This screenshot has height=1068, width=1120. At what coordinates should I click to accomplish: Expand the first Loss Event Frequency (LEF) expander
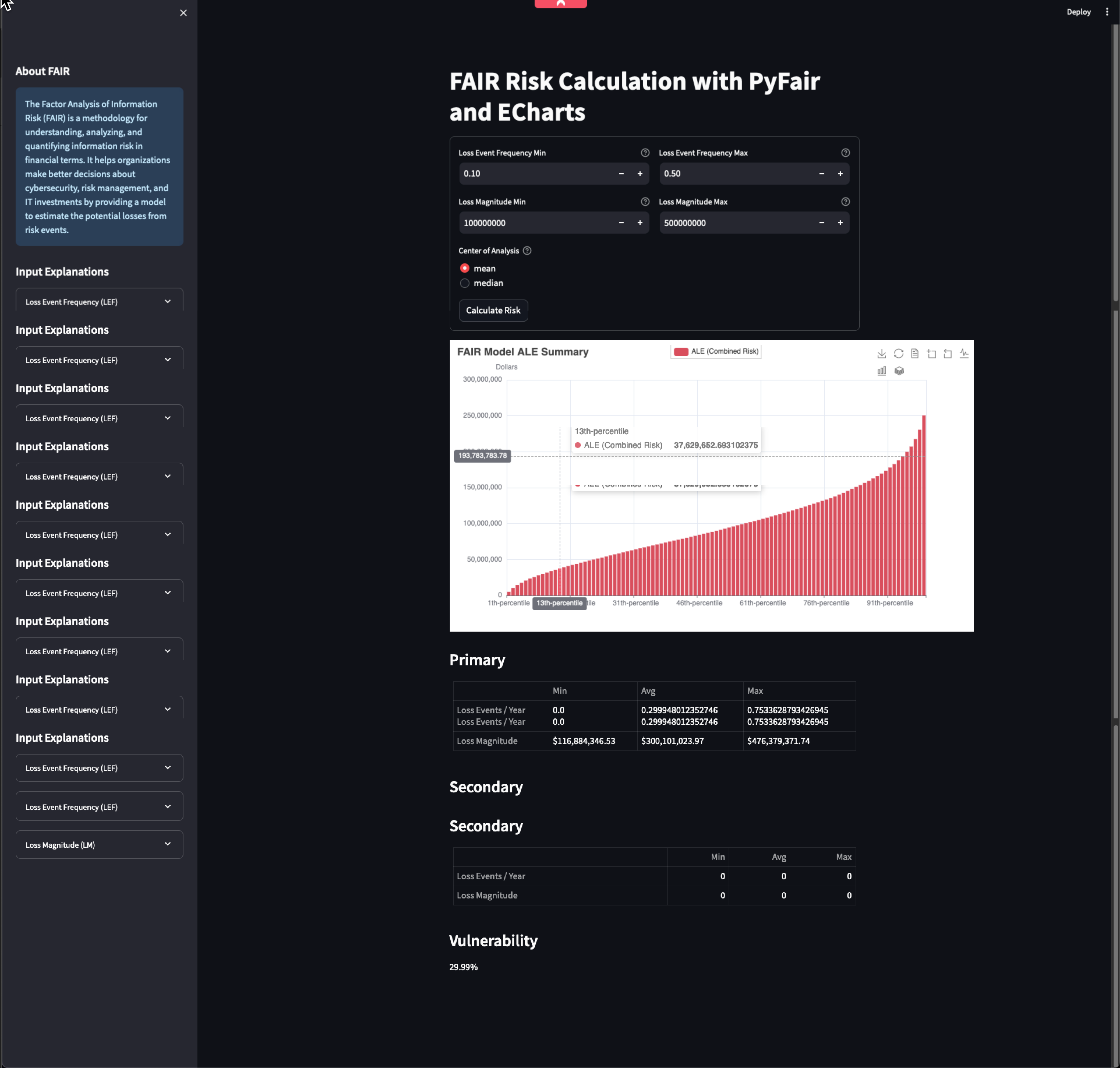(99, 301)
